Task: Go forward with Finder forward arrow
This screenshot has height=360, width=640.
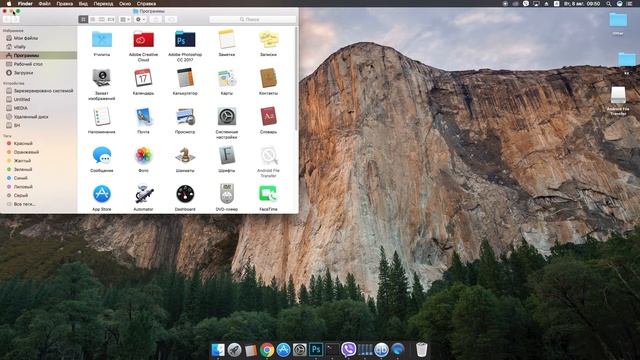Action: (x=15, y=19)
